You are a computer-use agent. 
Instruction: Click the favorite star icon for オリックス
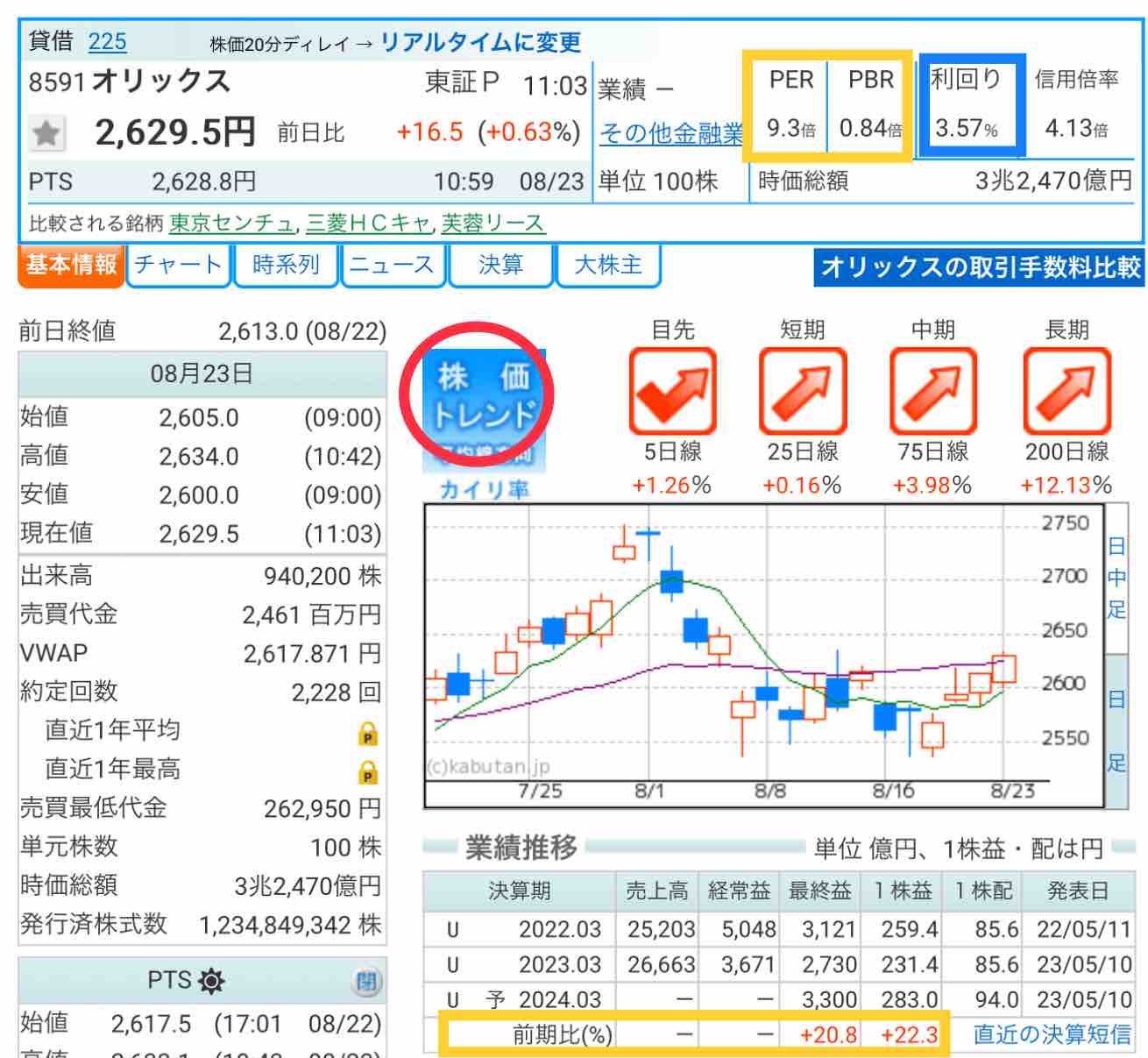46,133
